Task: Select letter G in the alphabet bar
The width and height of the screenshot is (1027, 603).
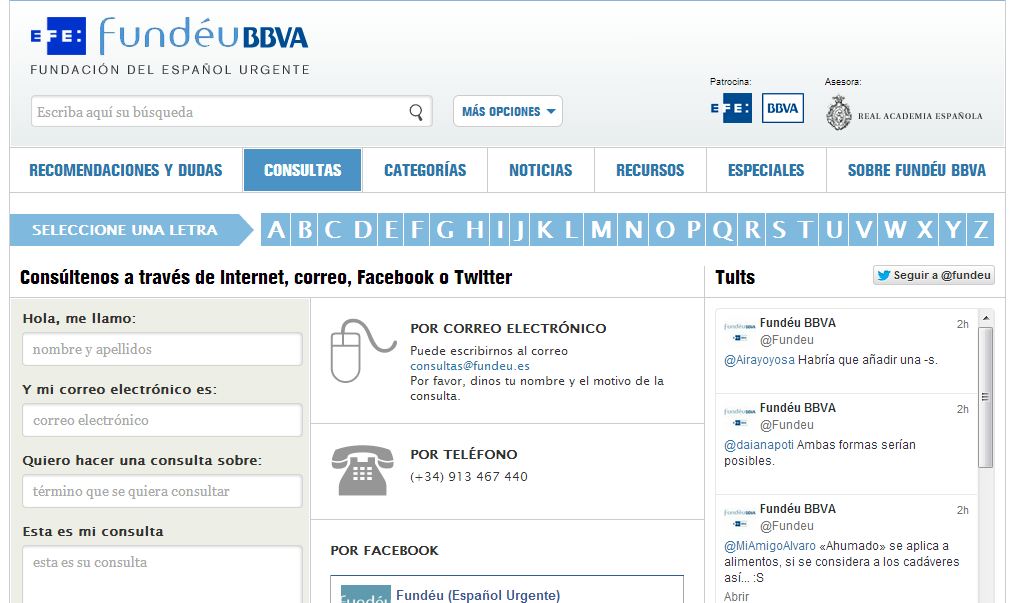Action: pyautogui.click(x=445, y=230)
